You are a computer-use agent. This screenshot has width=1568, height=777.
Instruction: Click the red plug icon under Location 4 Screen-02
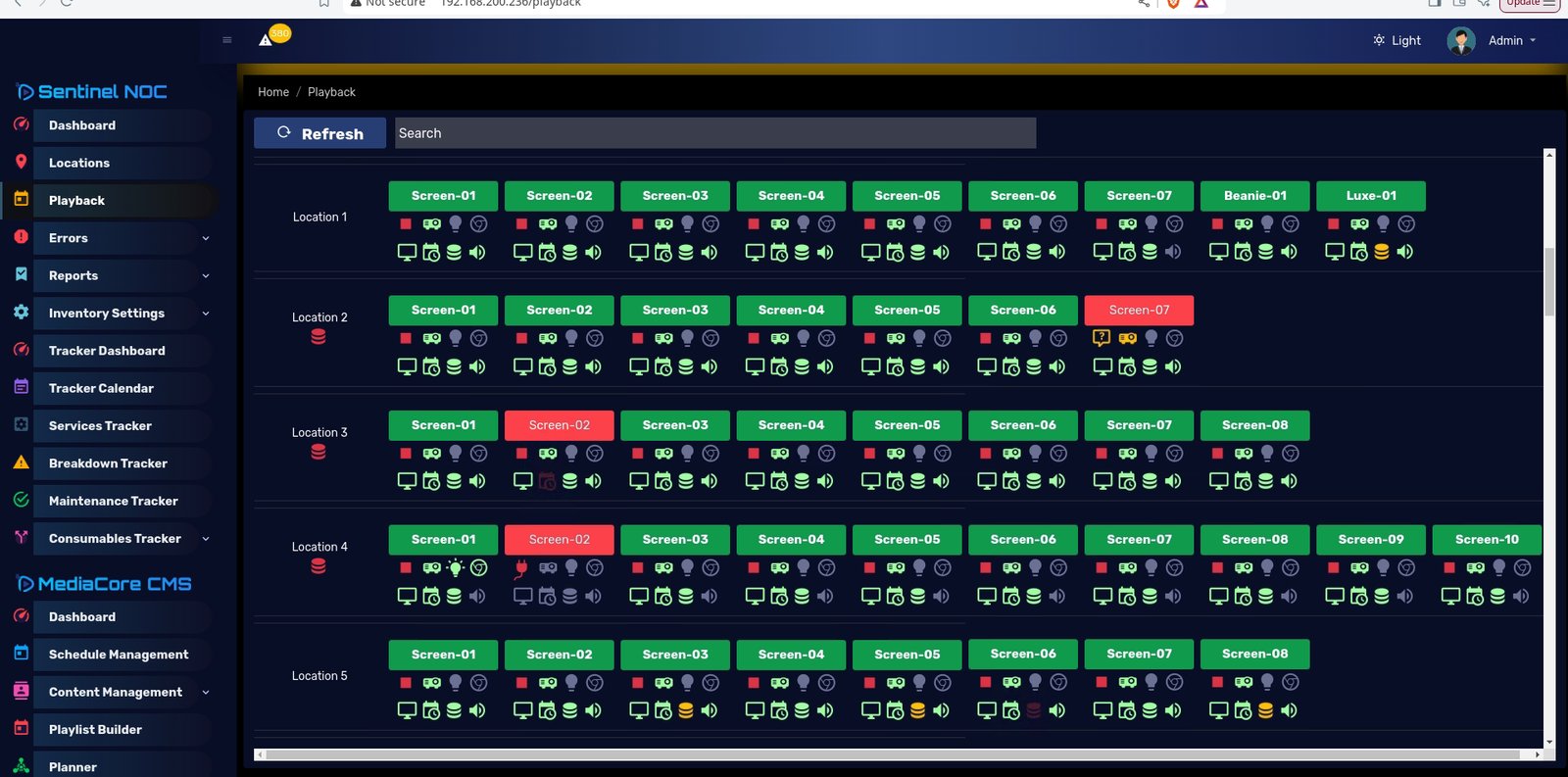click(521, 568)
